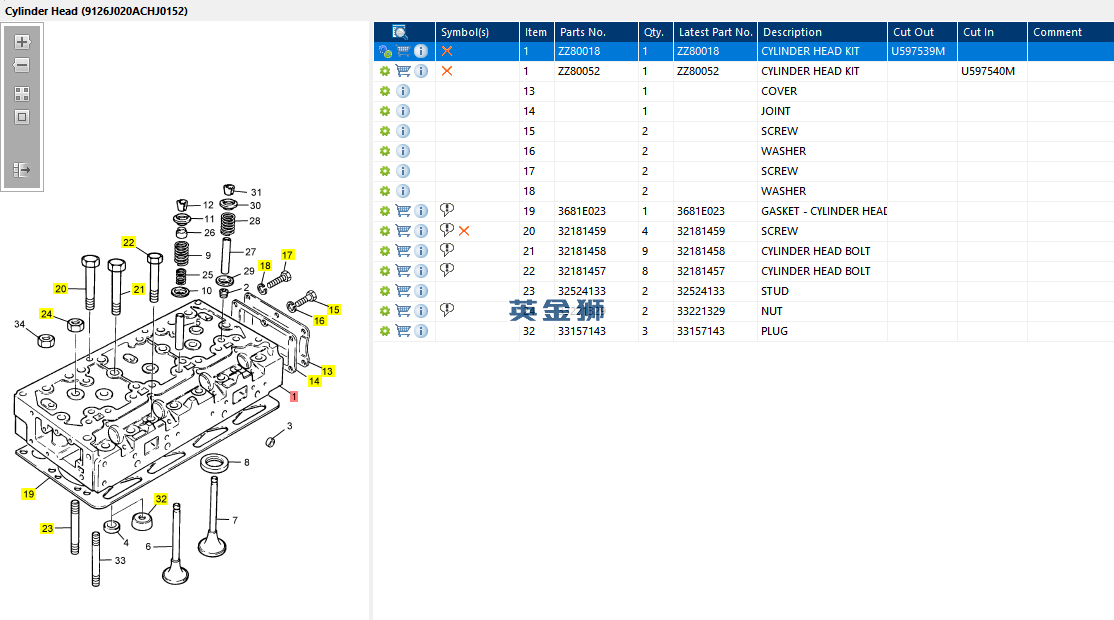This screenshot has height=620, width=1114.
Task: Zoom out of the diagram with minus button
Action: [22, 65]
